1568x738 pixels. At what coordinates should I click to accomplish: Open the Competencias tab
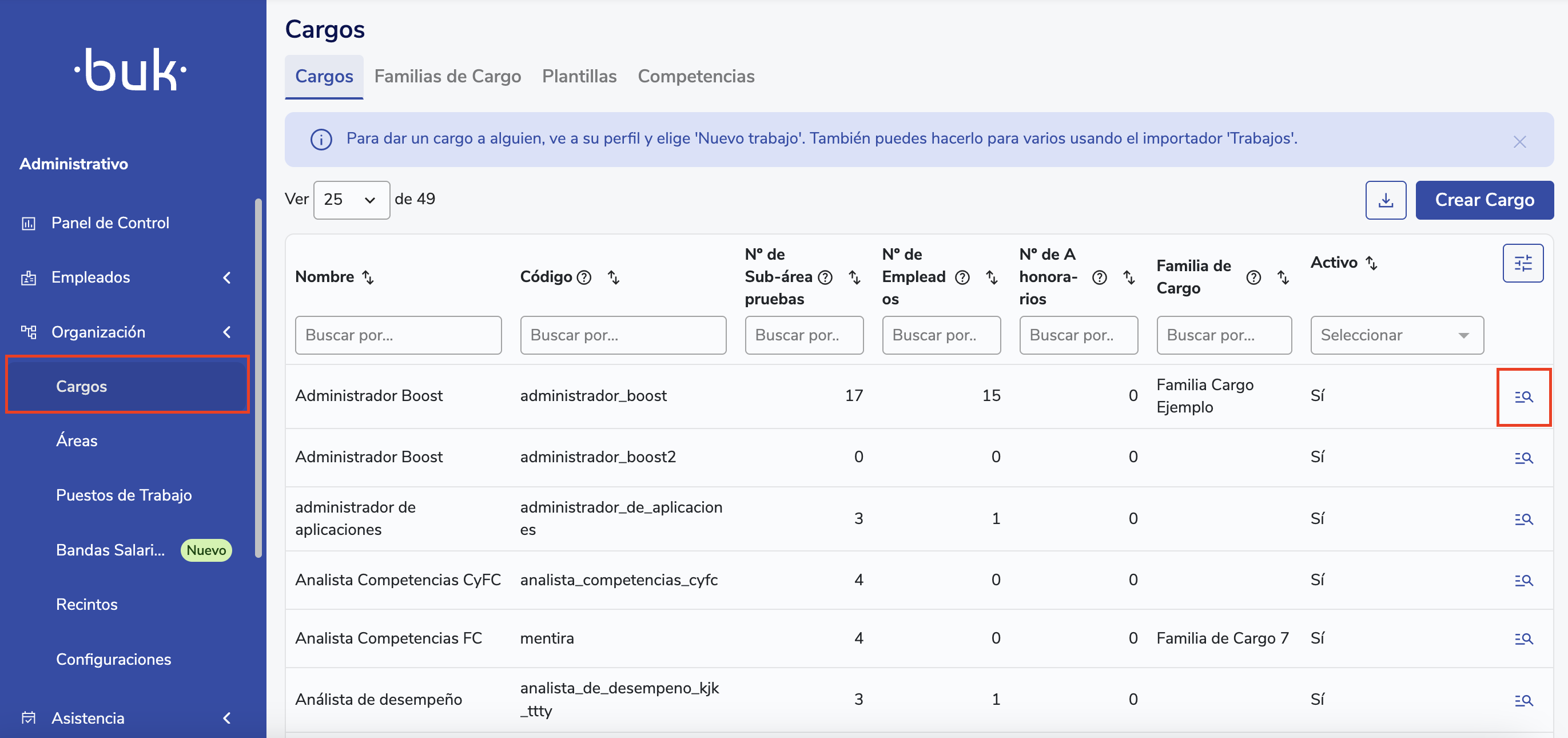pos(695,76)
